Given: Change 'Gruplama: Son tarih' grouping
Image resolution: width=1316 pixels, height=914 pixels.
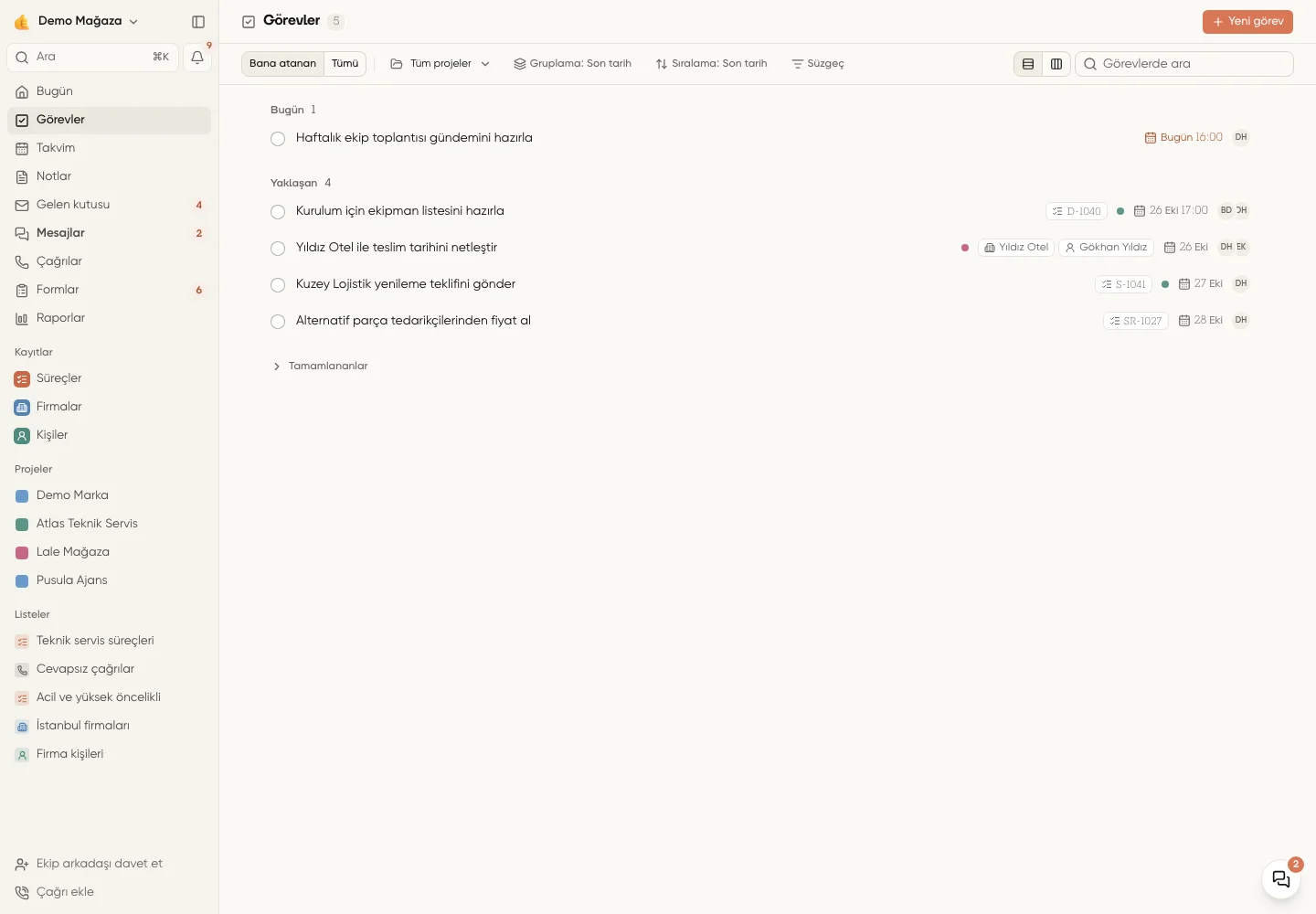Looking at the screenshot, I should [572, 64].
